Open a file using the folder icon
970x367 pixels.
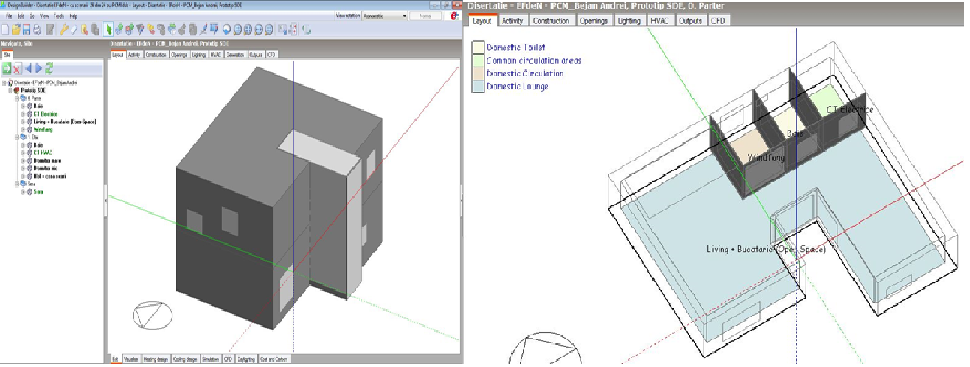click(x=16, y=30)
